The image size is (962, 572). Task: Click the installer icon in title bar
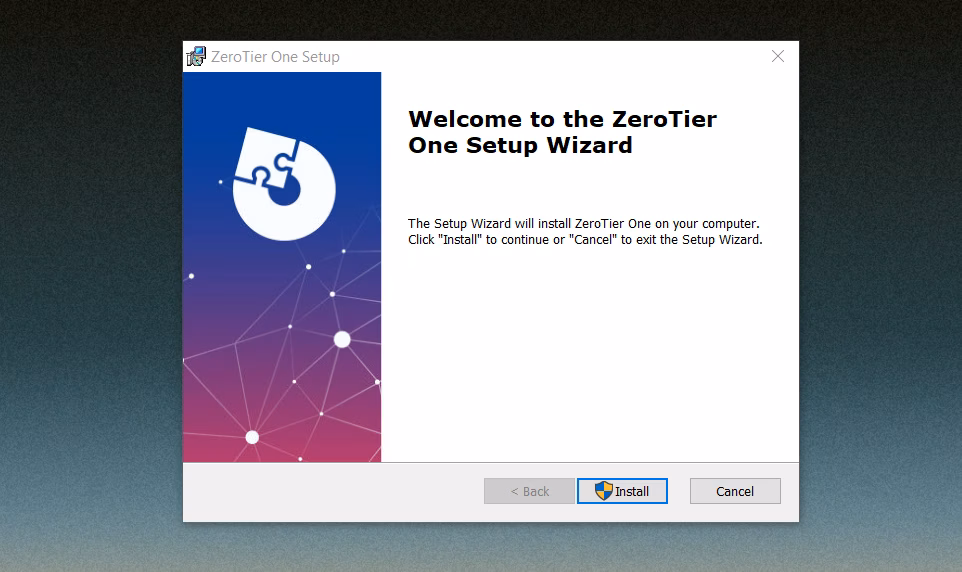click(196, 56)
